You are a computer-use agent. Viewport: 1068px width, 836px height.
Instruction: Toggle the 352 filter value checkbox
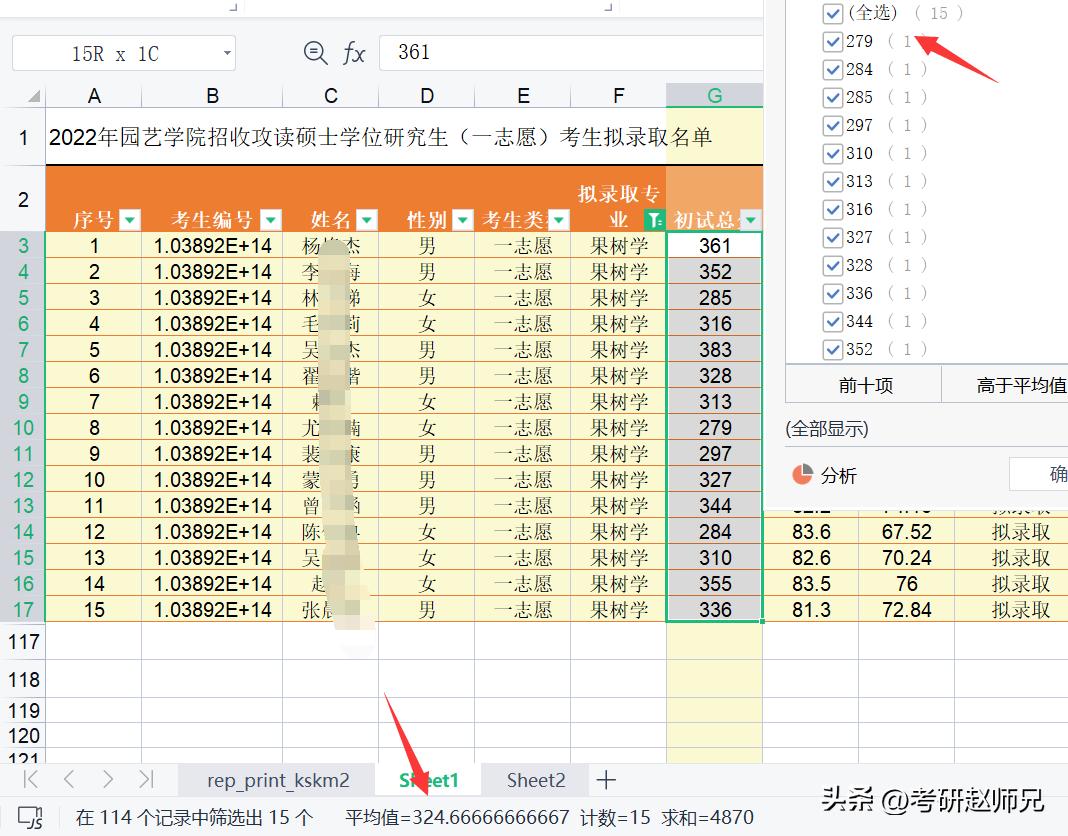pyautogui.click(x=833, y=349)
